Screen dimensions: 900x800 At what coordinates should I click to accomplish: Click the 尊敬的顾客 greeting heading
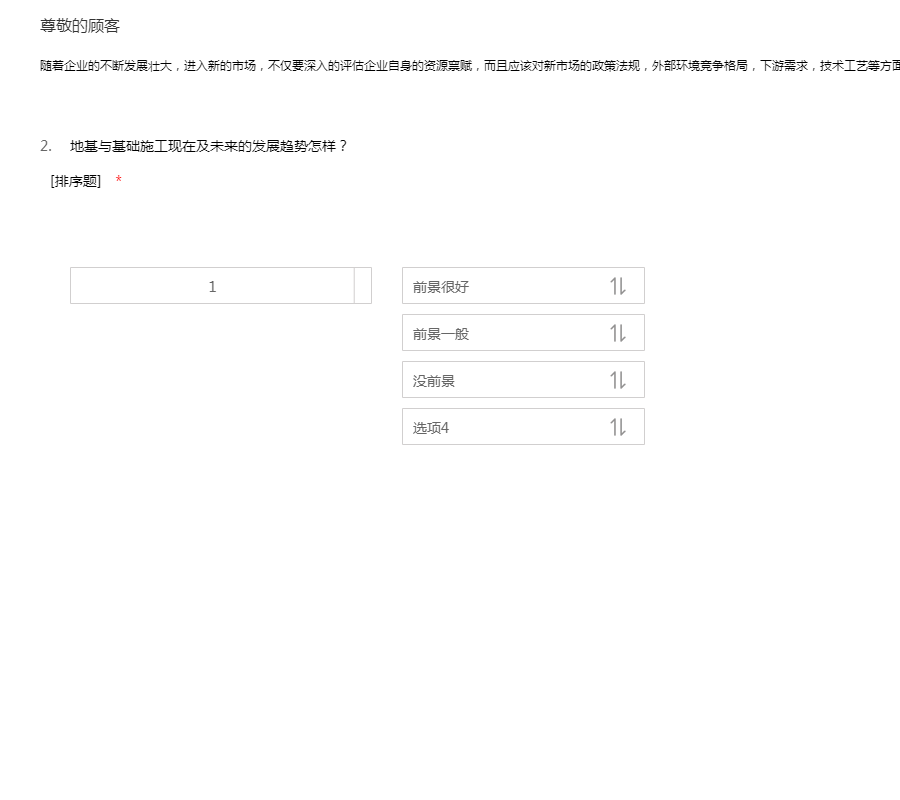(80, 26)
